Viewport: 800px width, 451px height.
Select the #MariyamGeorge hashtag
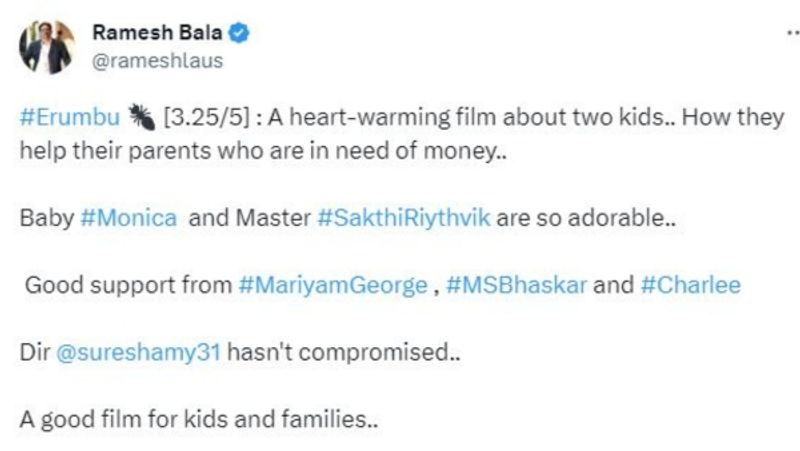(x=333, y=285)
